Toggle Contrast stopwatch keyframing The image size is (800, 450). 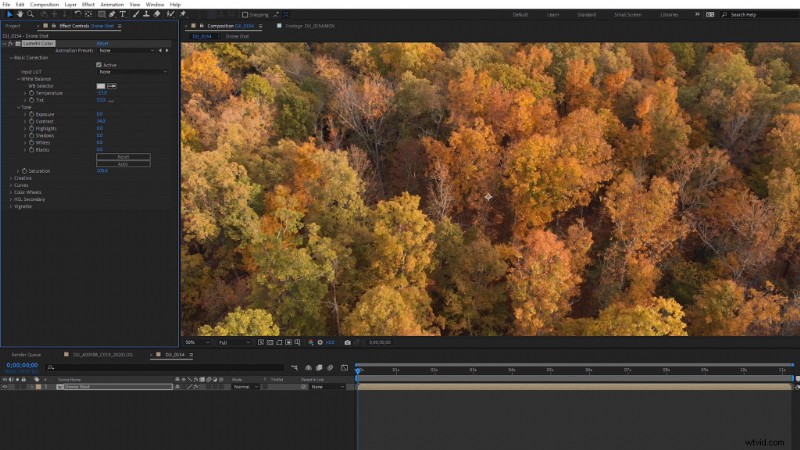click(32, 121)
